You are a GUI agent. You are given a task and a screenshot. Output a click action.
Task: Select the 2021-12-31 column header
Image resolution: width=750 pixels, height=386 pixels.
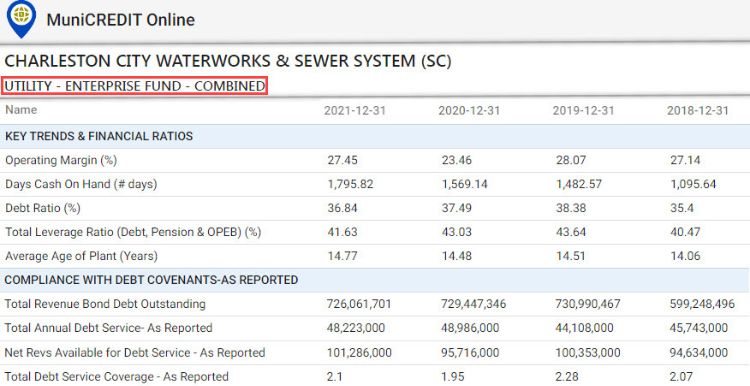[354, 110]
